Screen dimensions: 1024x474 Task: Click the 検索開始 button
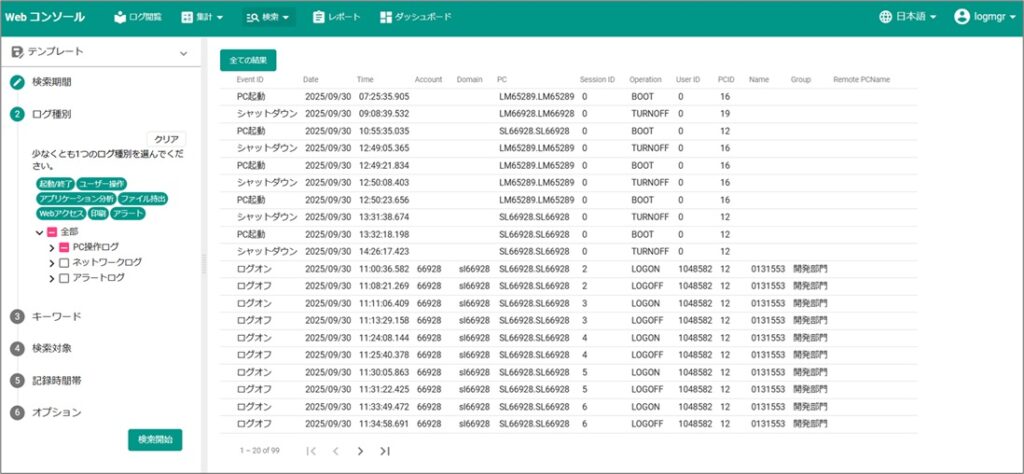click(x=155, y=440)
